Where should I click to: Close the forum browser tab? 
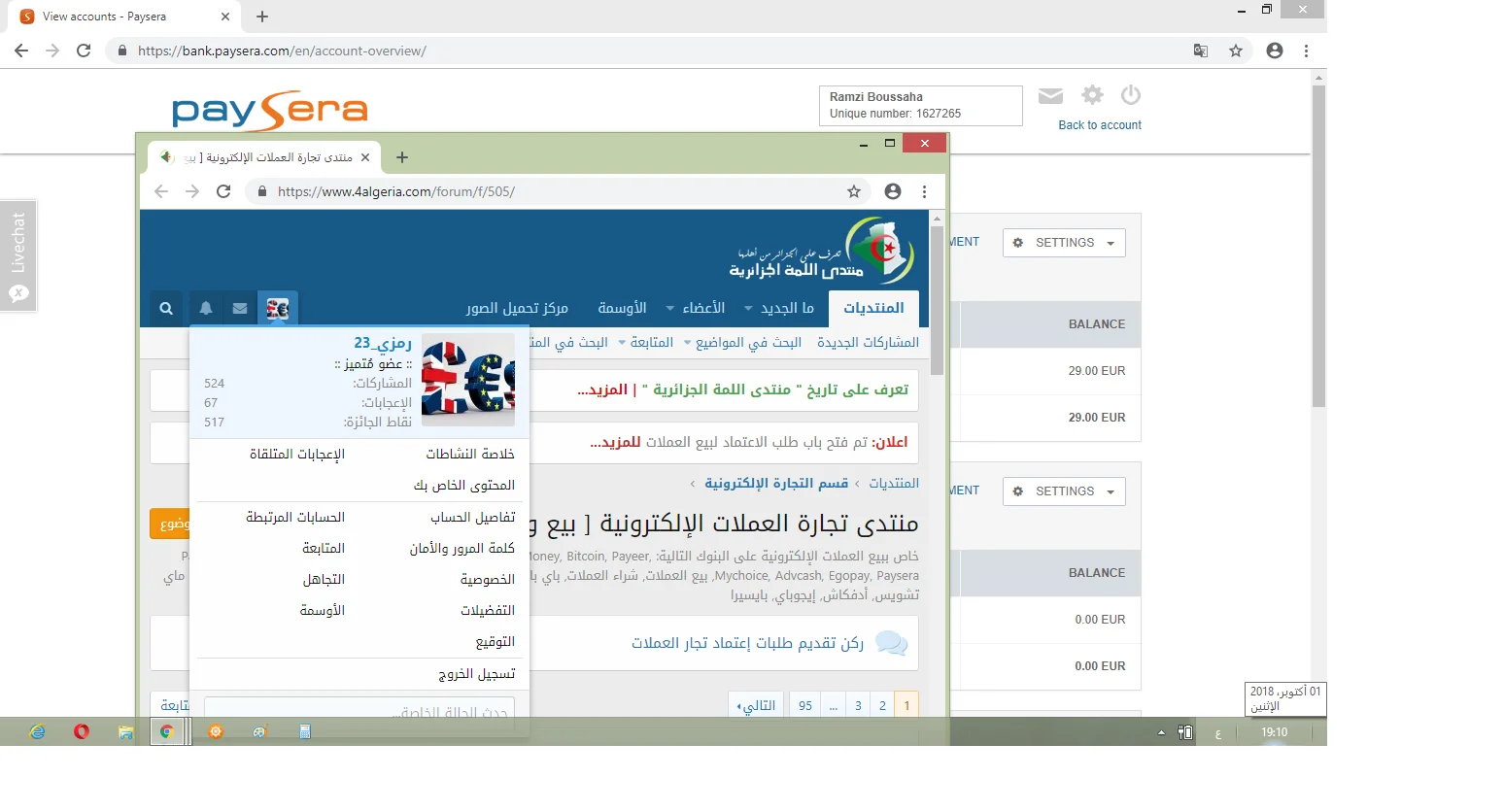[x=365, y=157]
